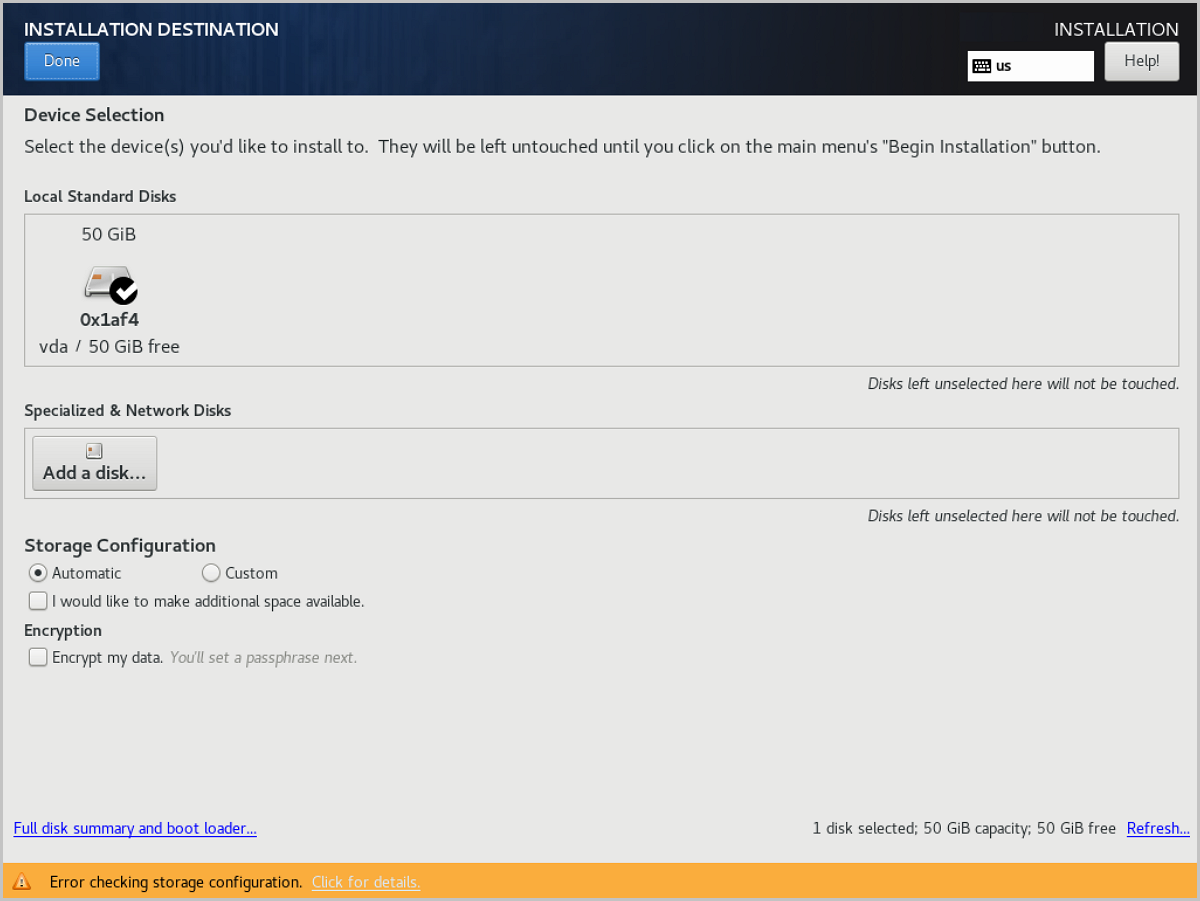The width and height of the screenshot is (1200, 901).
Task: Open Full disk summary and boot loader
Action: pyautogui.click(x=135, y=828)
